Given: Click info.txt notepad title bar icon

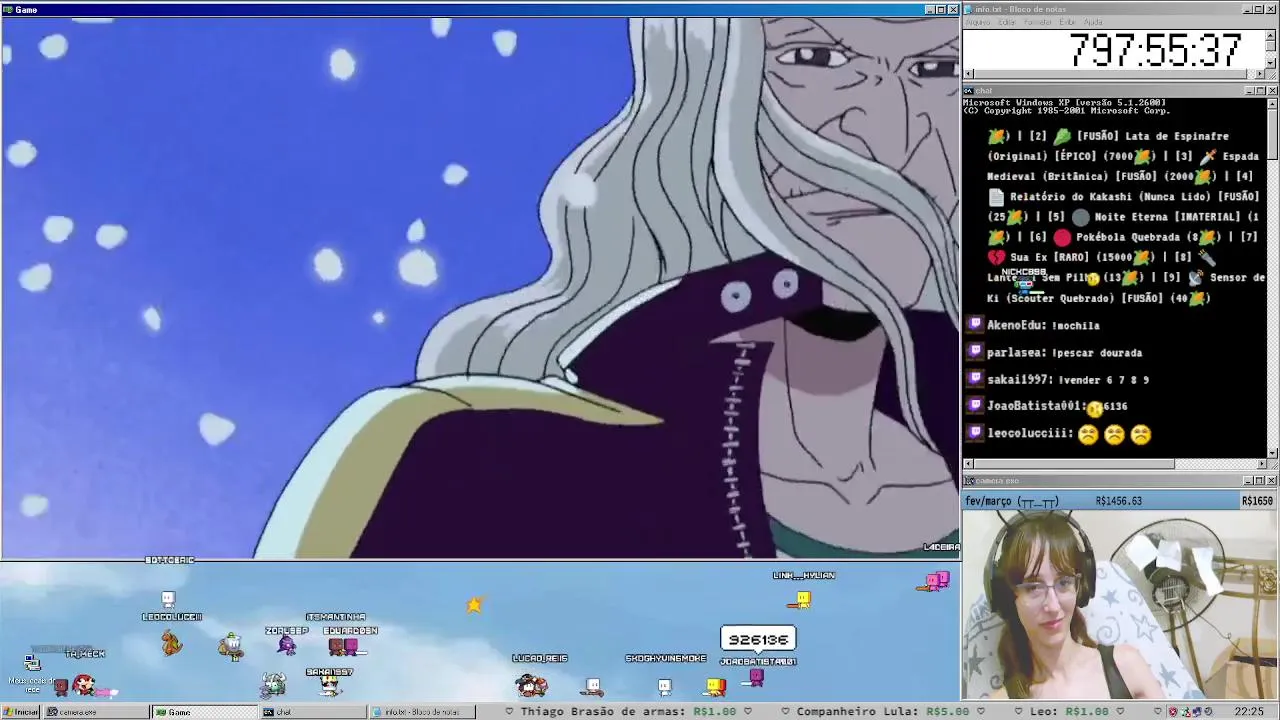Looking at the screenshot, I should click(x=968, y=9).
